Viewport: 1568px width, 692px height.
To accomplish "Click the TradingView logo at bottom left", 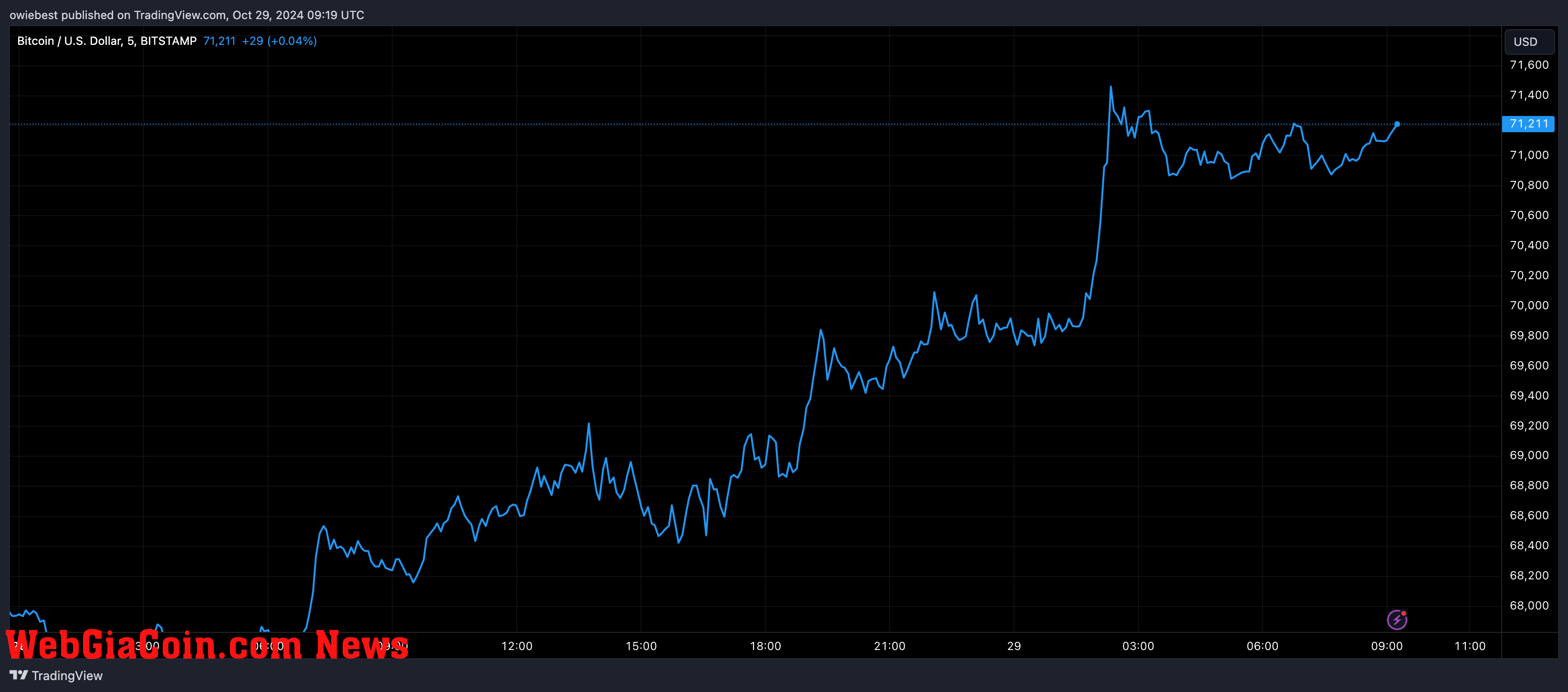I will pos(19,675).
